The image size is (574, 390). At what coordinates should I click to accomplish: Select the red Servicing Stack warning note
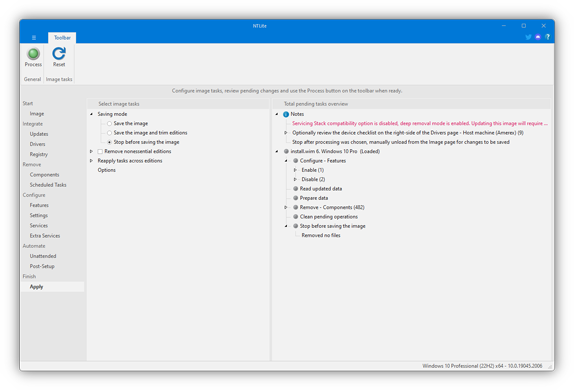420,123
